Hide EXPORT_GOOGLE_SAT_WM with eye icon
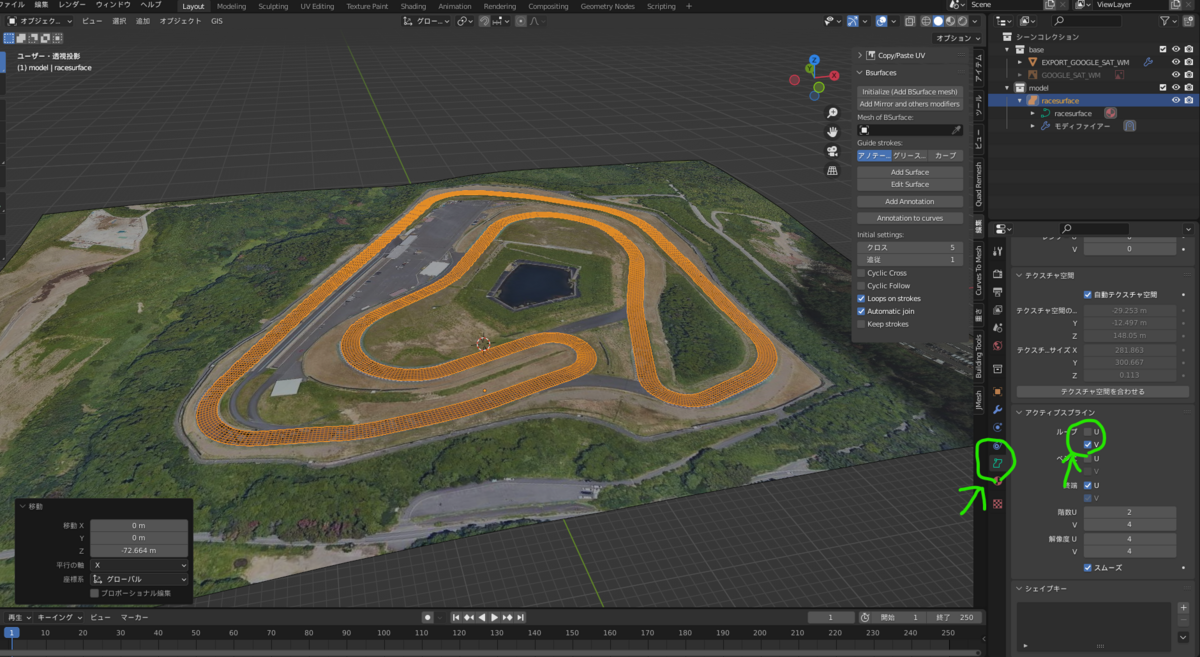 [1175, 62]
